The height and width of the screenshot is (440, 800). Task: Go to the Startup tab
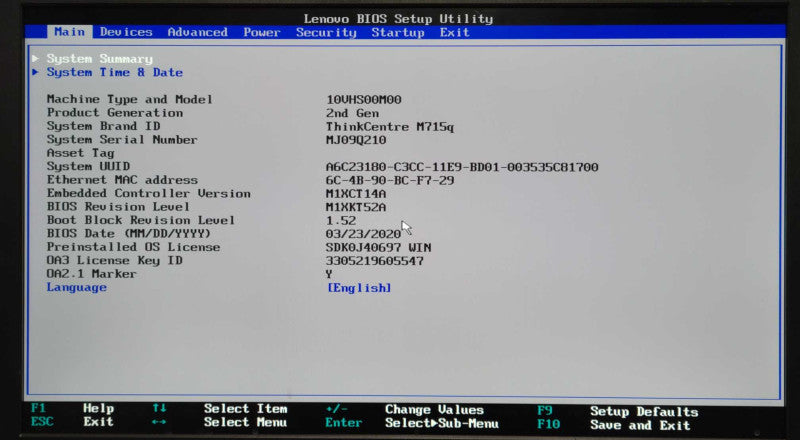(x=398, y=33)
